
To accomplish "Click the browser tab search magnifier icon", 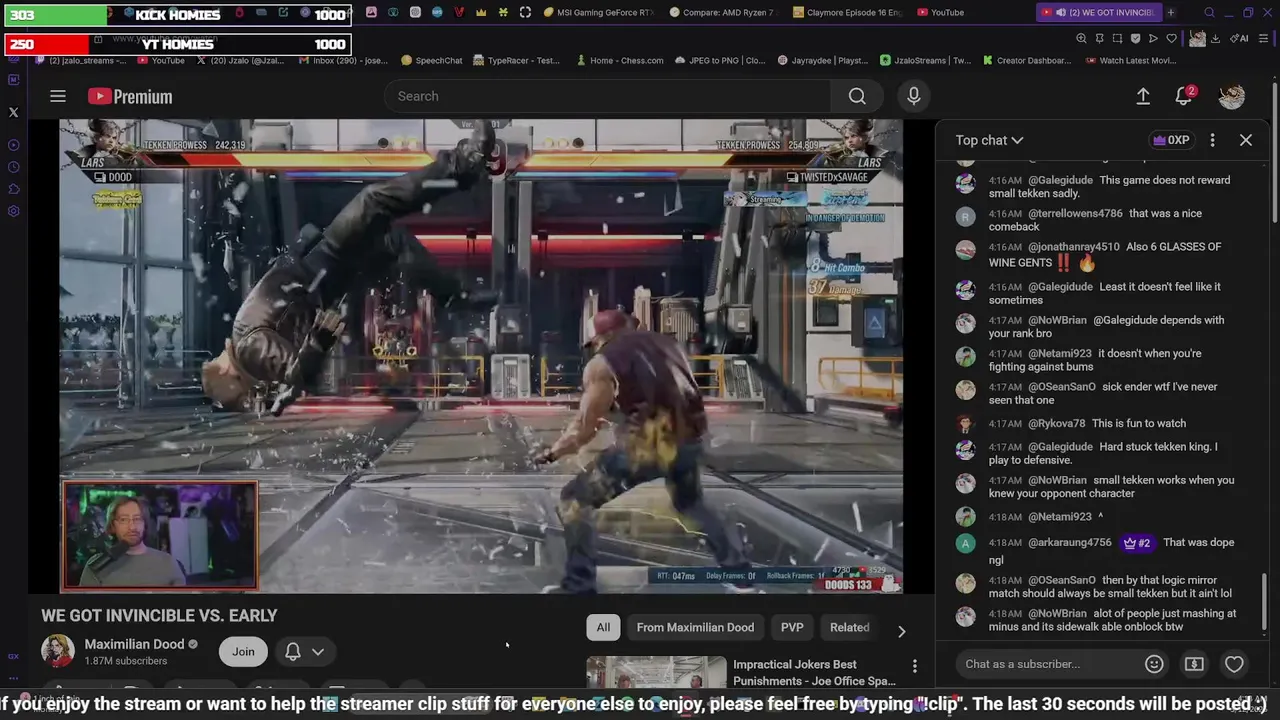I will 1209,13.
